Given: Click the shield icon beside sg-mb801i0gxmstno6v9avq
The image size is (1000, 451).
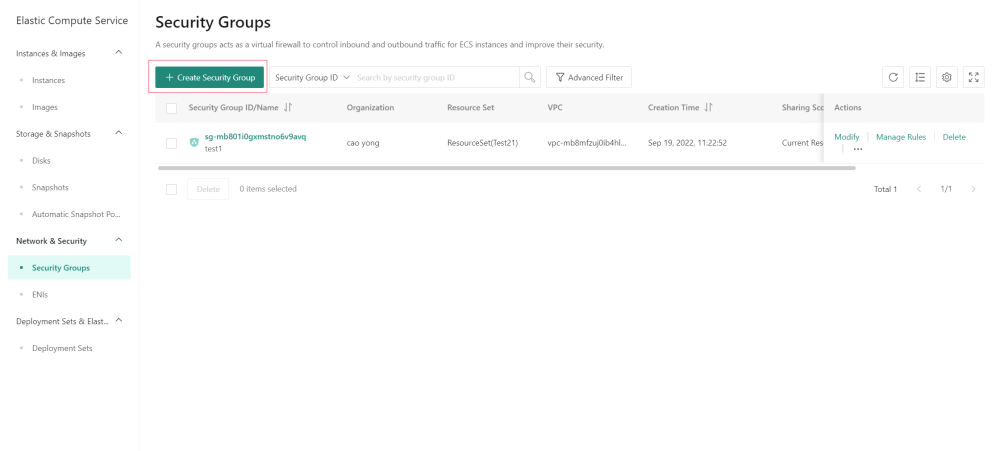Looking at the screenshot, I should [194, 142].
